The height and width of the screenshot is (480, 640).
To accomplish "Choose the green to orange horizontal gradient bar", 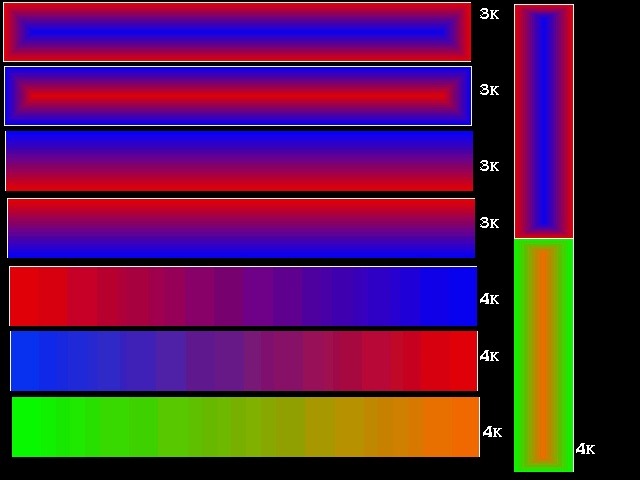I will click(246, 427).
